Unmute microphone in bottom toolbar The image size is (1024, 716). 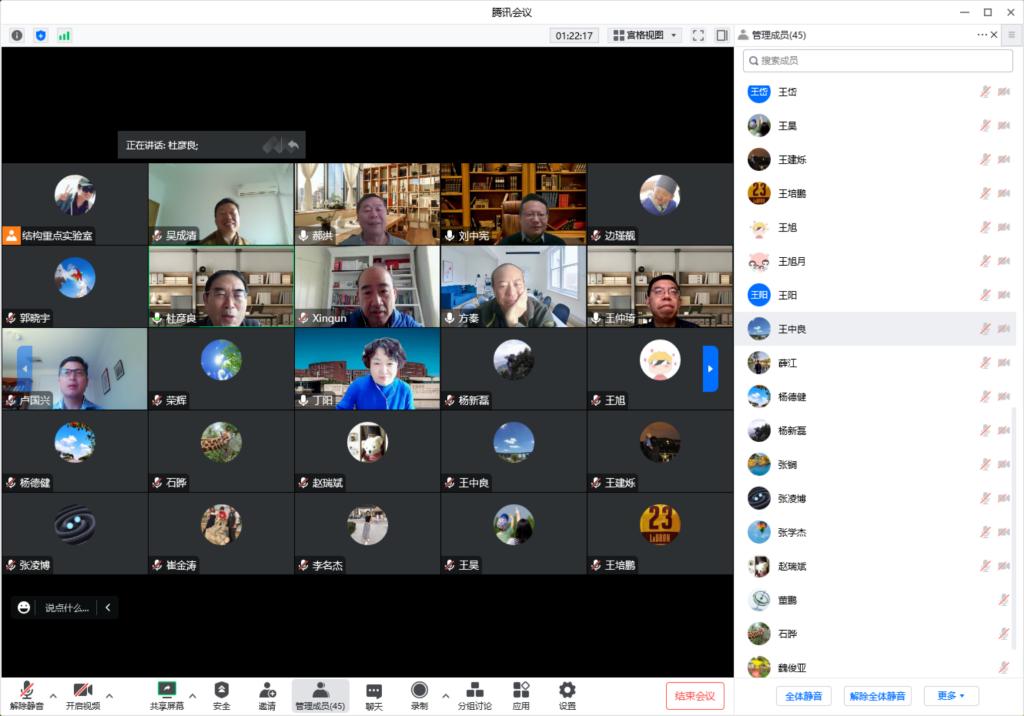[27, 696]
